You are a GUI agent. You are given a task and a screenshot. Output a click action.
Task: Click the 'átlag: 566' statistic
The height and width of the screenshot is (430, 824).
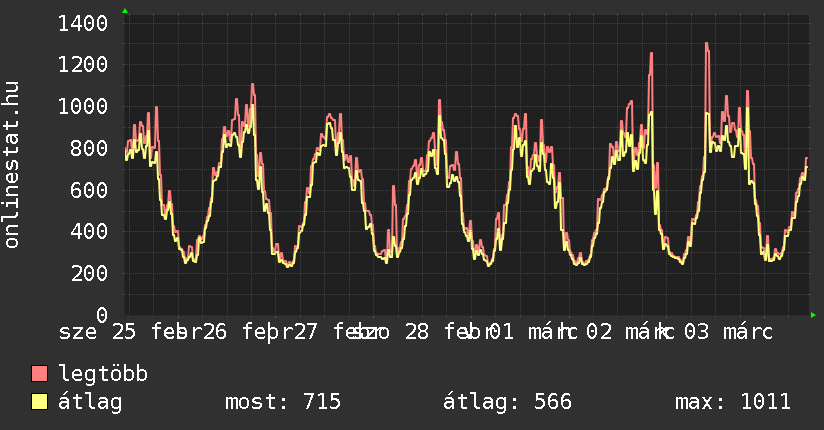click(507, 402)
